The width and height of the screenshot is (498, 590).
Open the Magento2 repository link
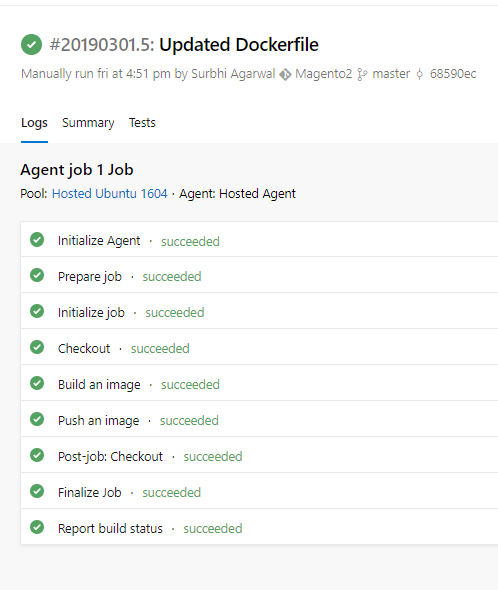pos(323,74)
